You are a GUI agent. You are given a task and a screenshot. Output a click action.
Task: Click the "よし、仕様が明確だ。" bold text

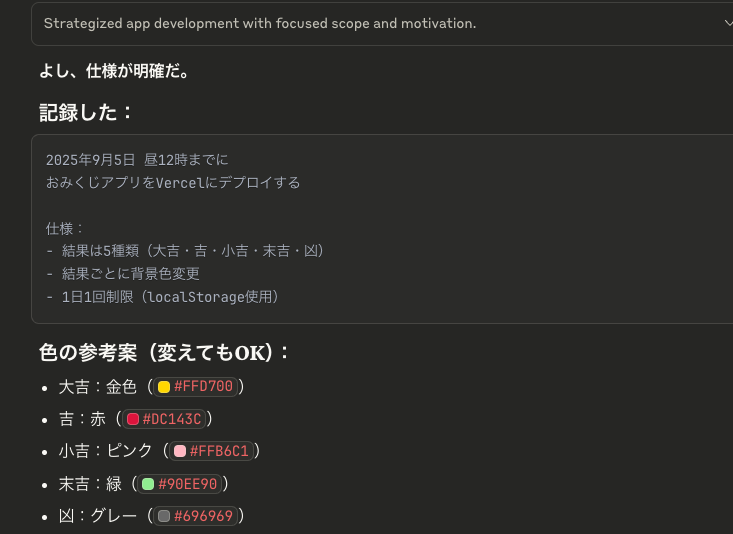pyautogui.click(x=114, y=71)
